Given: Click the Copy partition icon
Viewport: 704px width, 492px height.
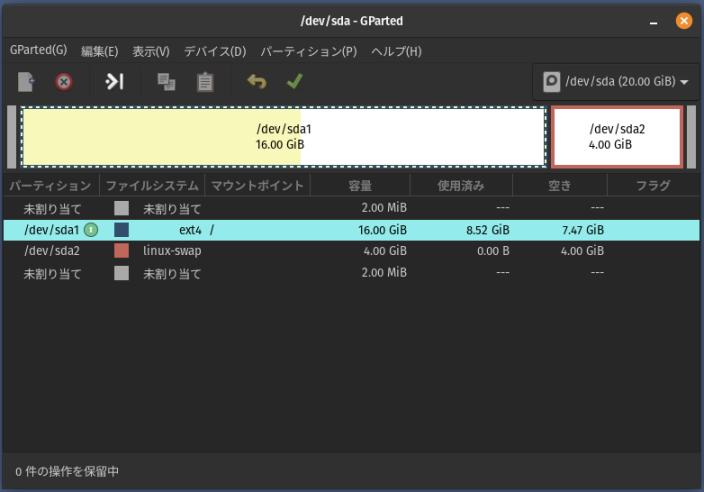Looking at the screenshot, I should 166,82.
